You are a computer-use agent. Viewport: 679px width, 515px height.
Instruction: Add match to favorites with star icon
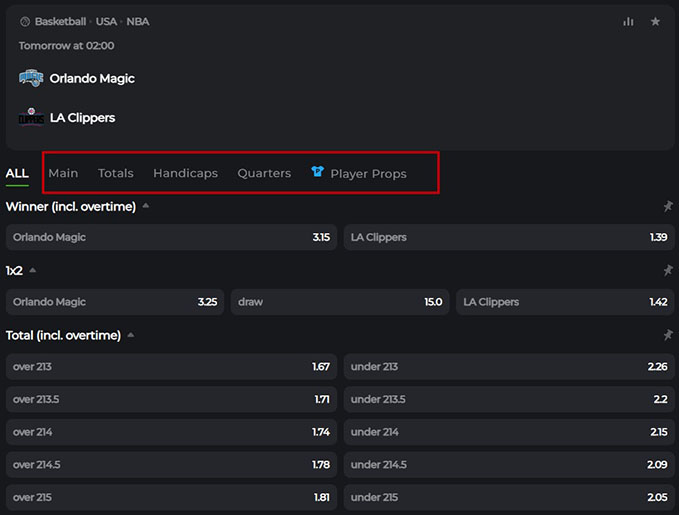(655, 22)
